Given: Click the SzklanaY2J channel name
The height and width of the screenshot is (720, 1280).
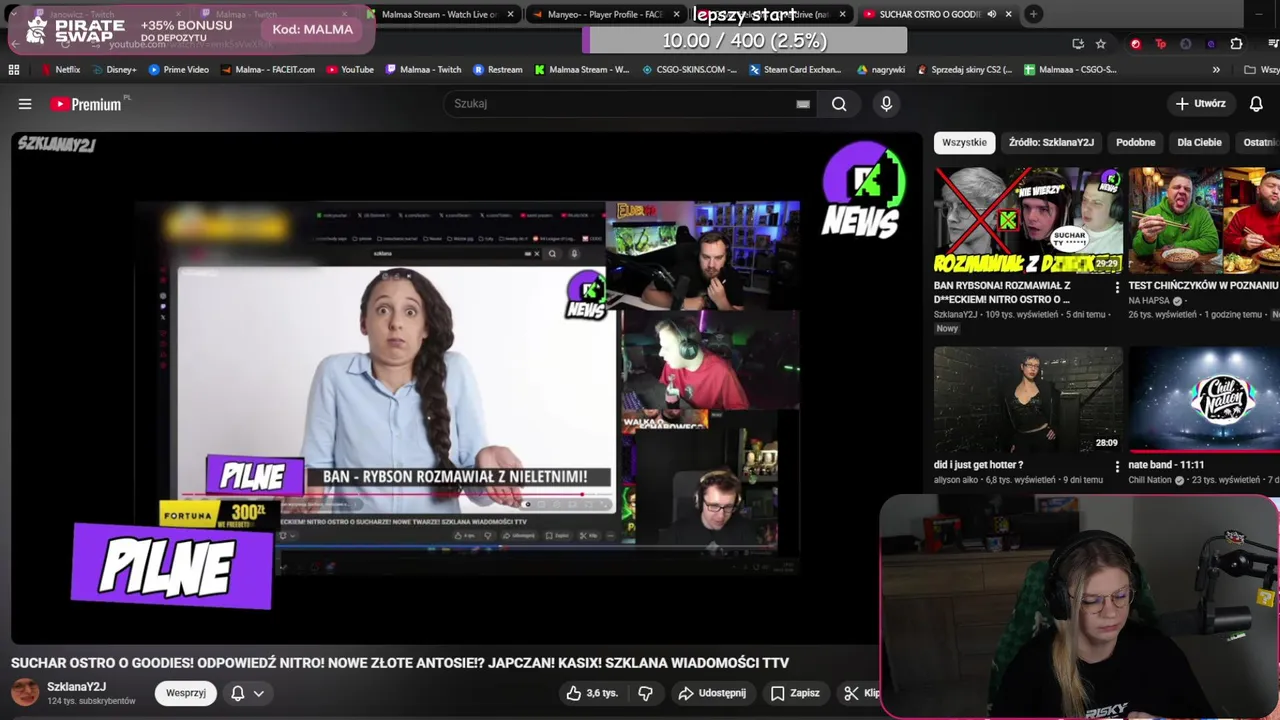Looking at the screenshot, I should 76,687.
